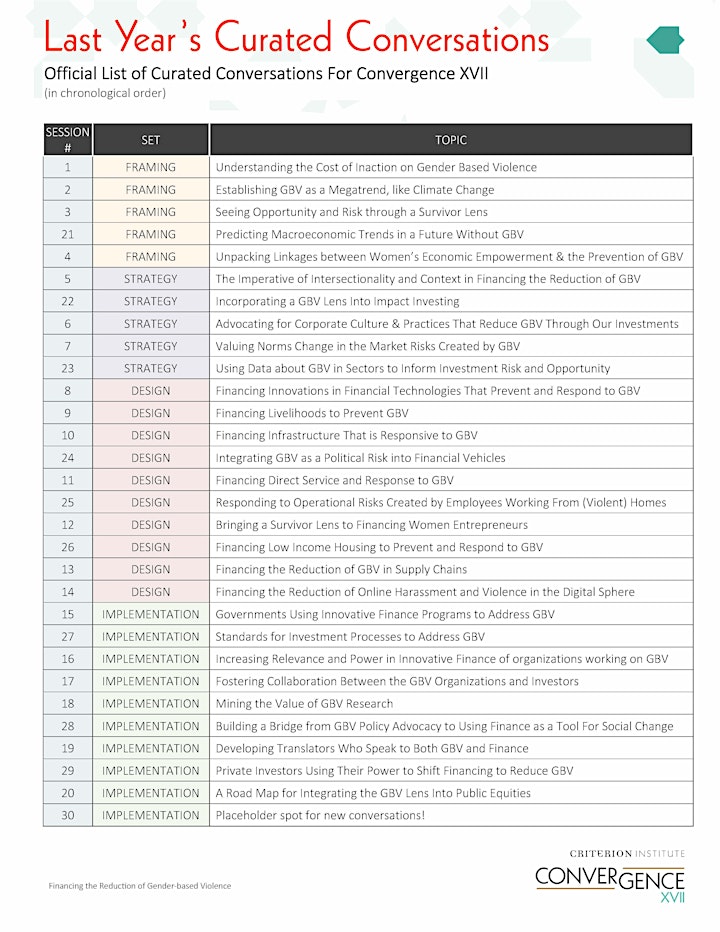Select 'Incorporating a GBV Lens Into Impact Investing'
The height and width of the screenshot is (932, 720).
337,301
